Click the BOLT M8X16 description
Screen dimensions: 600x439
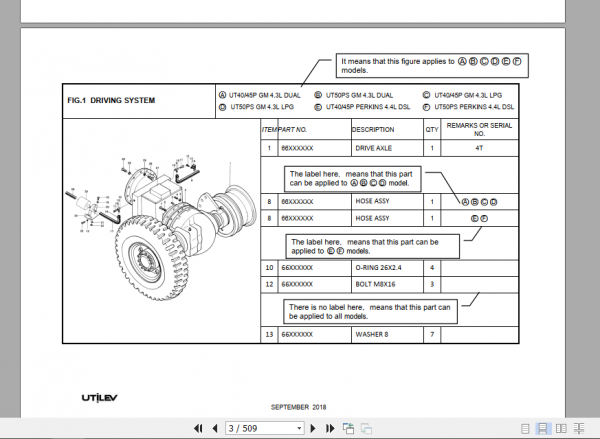(x=375, y=284)
